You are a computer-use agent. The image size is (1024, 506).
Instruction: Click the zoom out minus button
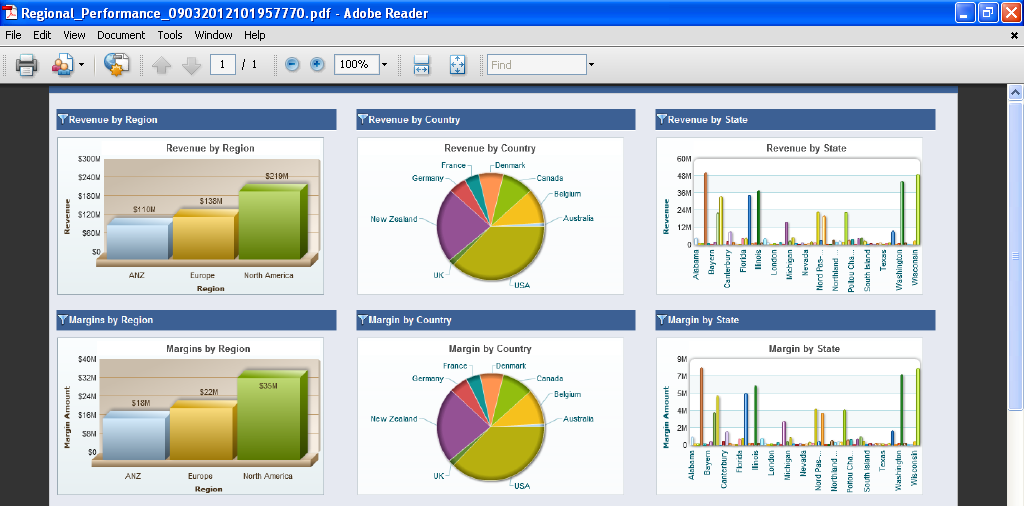tap(292, 65)
